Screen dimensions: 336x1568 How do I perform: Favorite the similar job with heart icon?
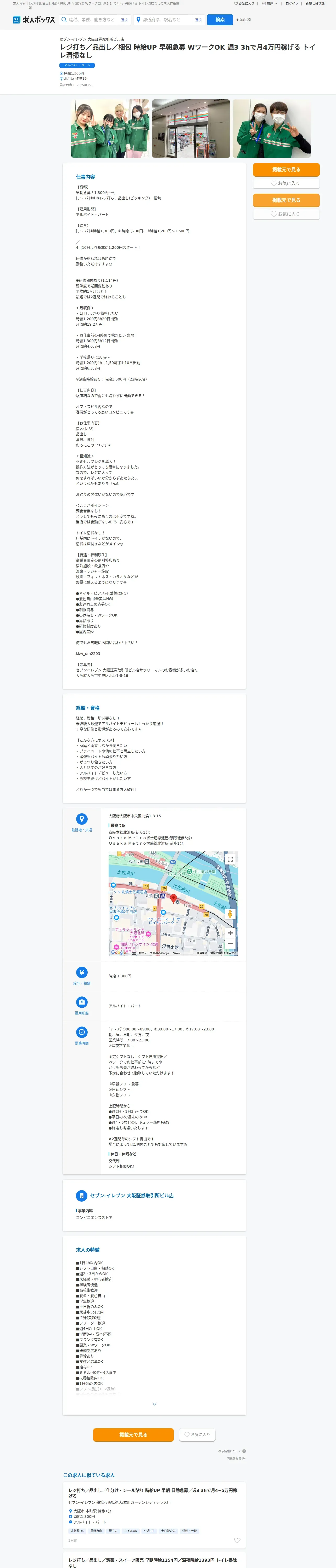237,1541
